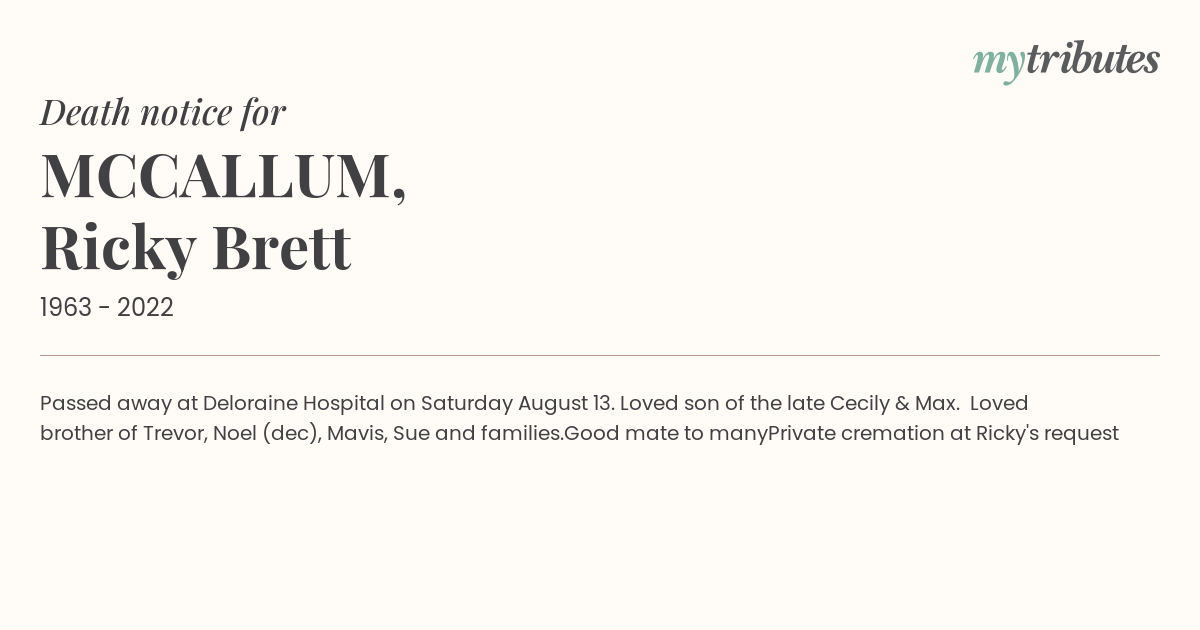This screenshot has height=630, width=1200.
Task: Click the mytributes logo
Action: [1066, 60]
